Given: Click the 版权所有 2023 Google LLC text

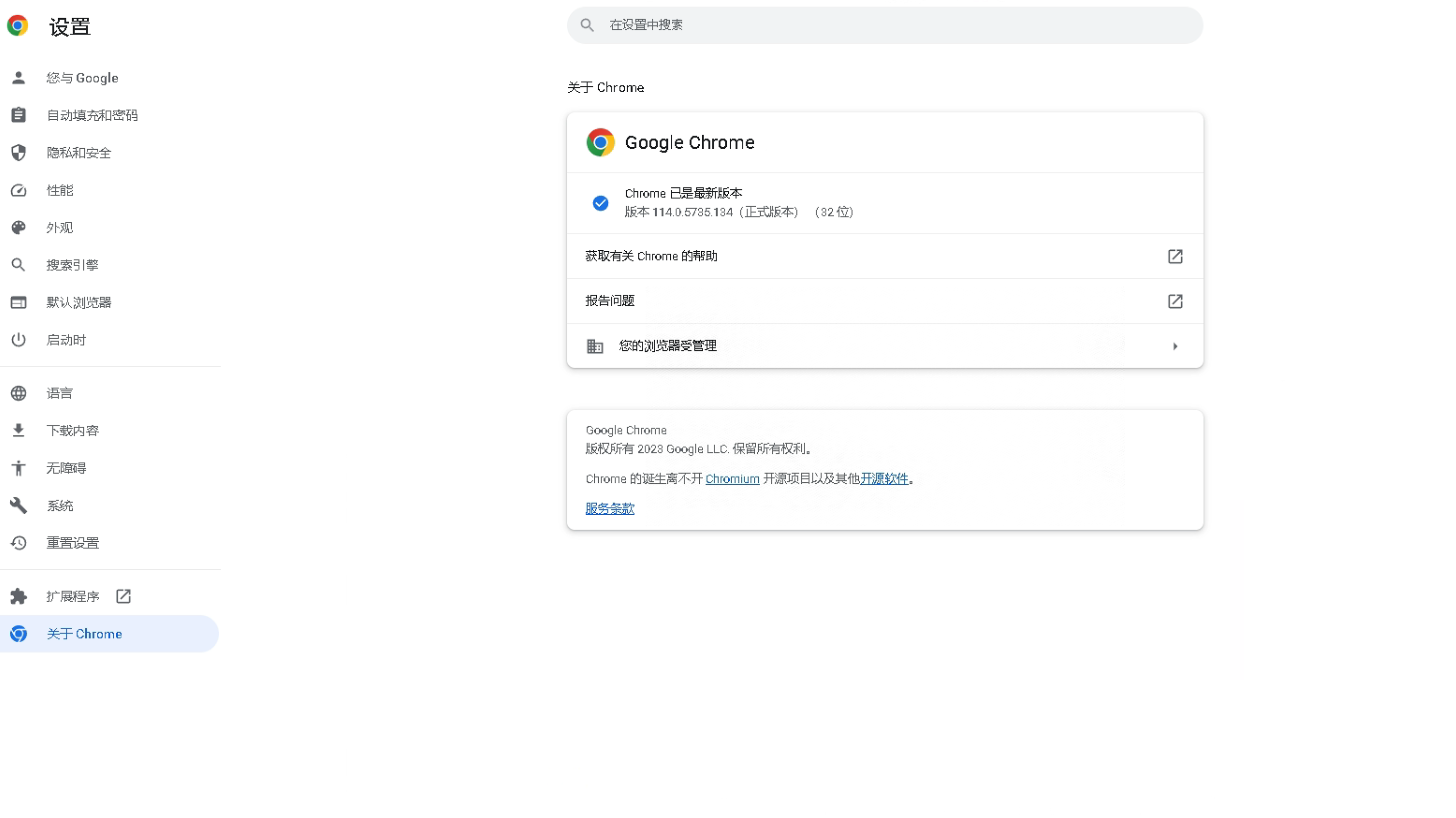Looking at the screenshot, I should pyautogui.click(x=699, y=449).
